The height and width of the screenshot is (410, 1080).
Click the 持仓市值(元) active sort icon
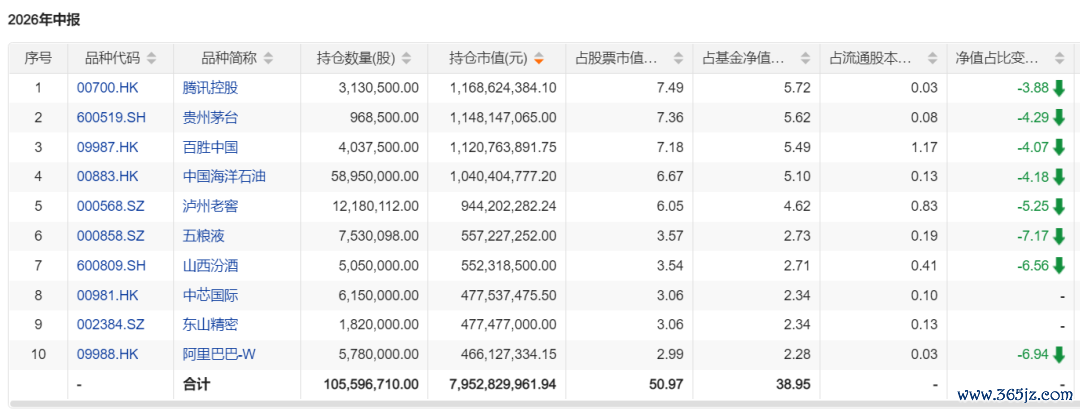(539, 59)
